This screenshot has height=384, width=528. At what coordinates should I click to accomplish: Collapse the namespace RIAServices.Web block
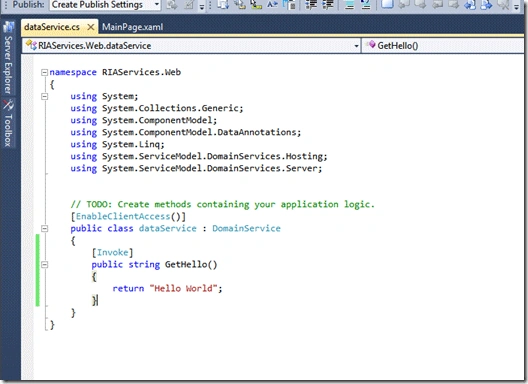click(x=44, y=72)
